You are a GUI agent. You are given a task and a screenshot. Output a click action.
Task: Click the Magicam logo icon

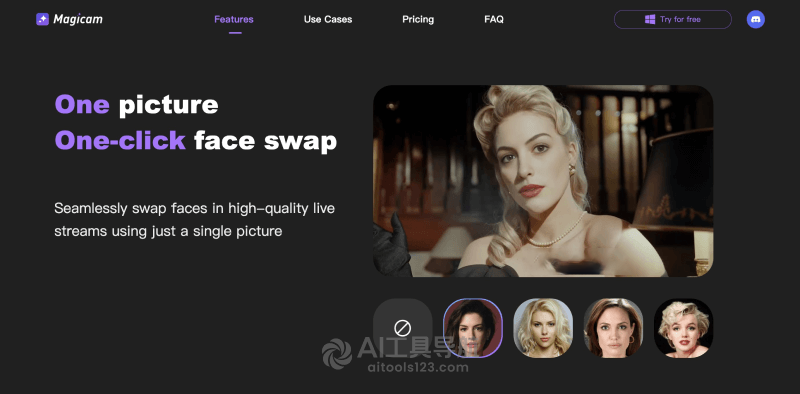[42, 19]
